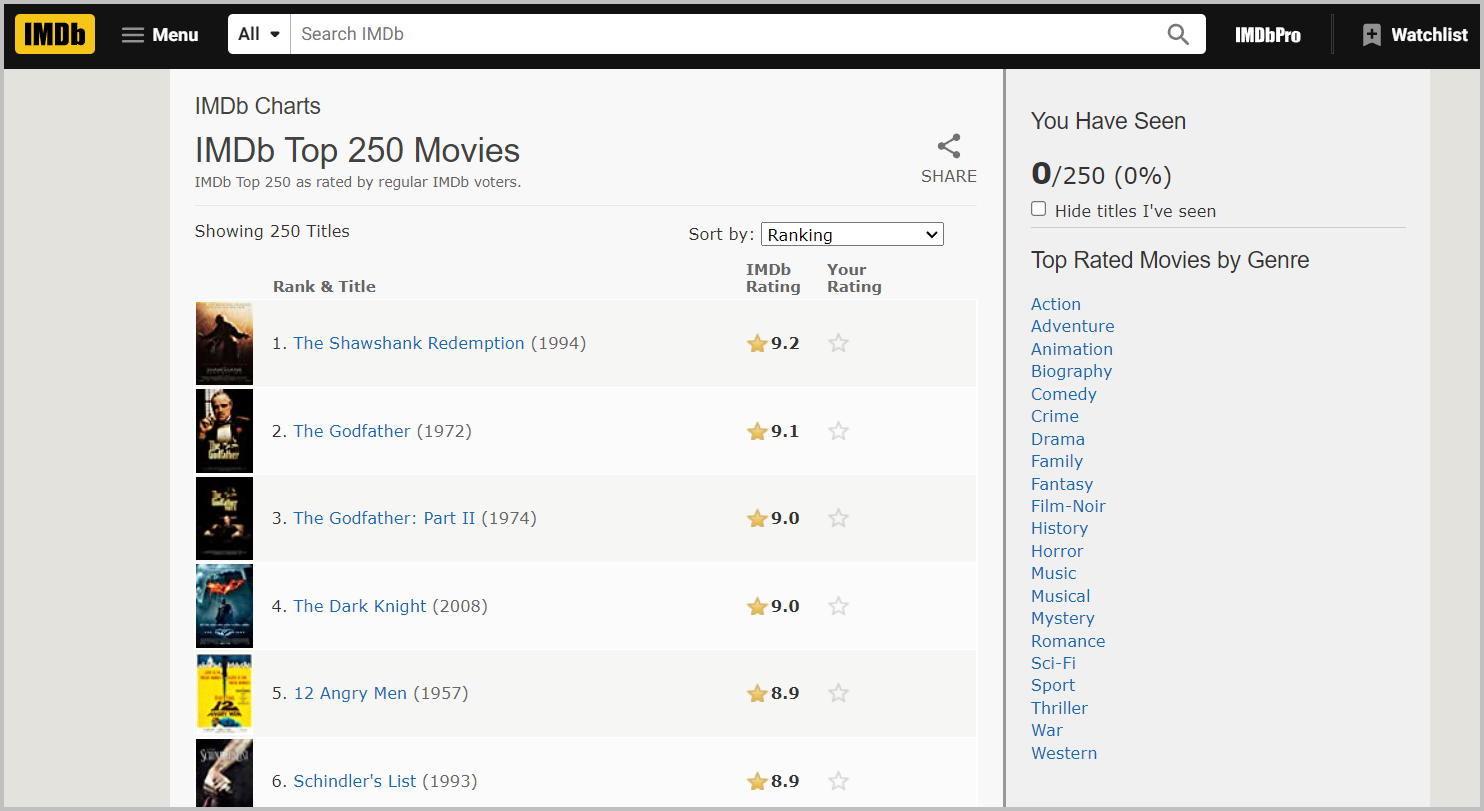Rate The Godfather: Part II star
The height and width of the screenshot is (811, 1484).
click(x=839, y=518)
